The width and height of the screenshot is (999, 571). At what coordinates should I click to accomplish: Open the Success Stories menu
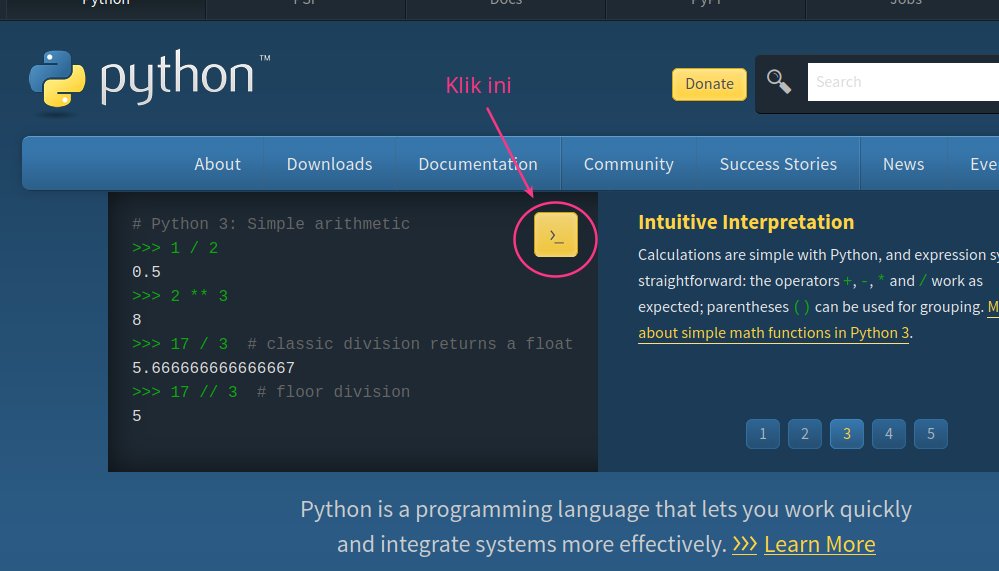(778, 164)
